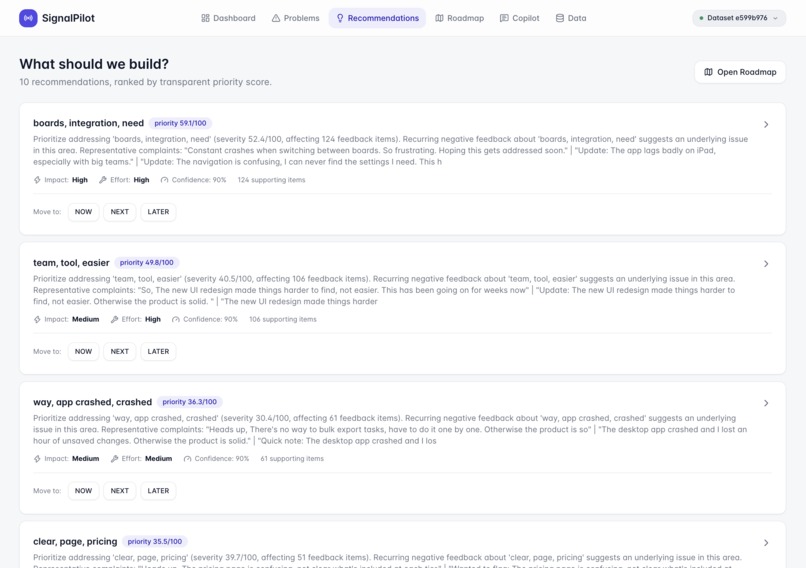This screenshot has width=806, height=568.
Task: Open the Dataset e599b976 dropdown
Action: point(739,18)
